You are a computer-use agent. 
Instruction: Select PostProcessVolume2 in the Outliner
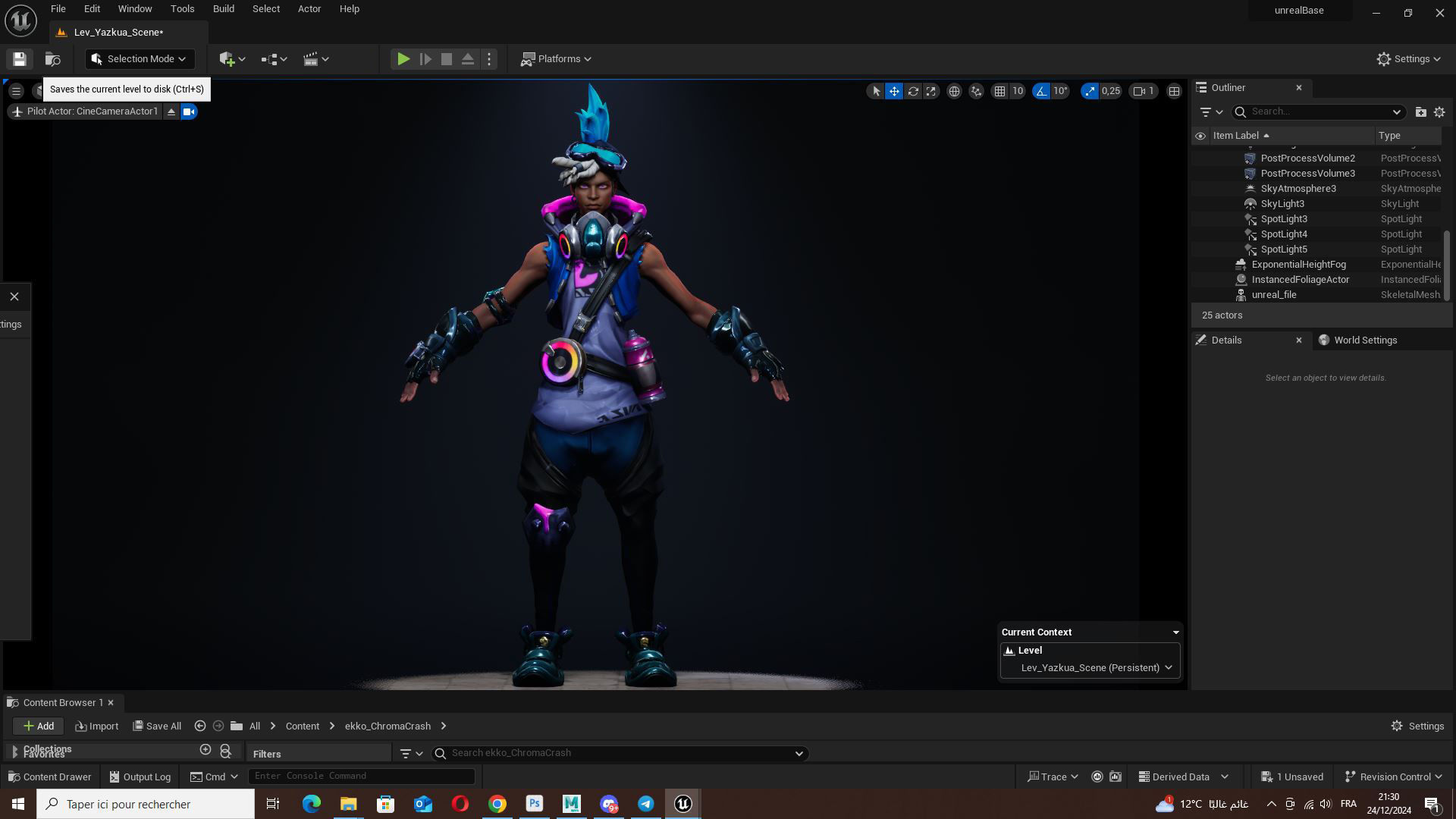1307,158
